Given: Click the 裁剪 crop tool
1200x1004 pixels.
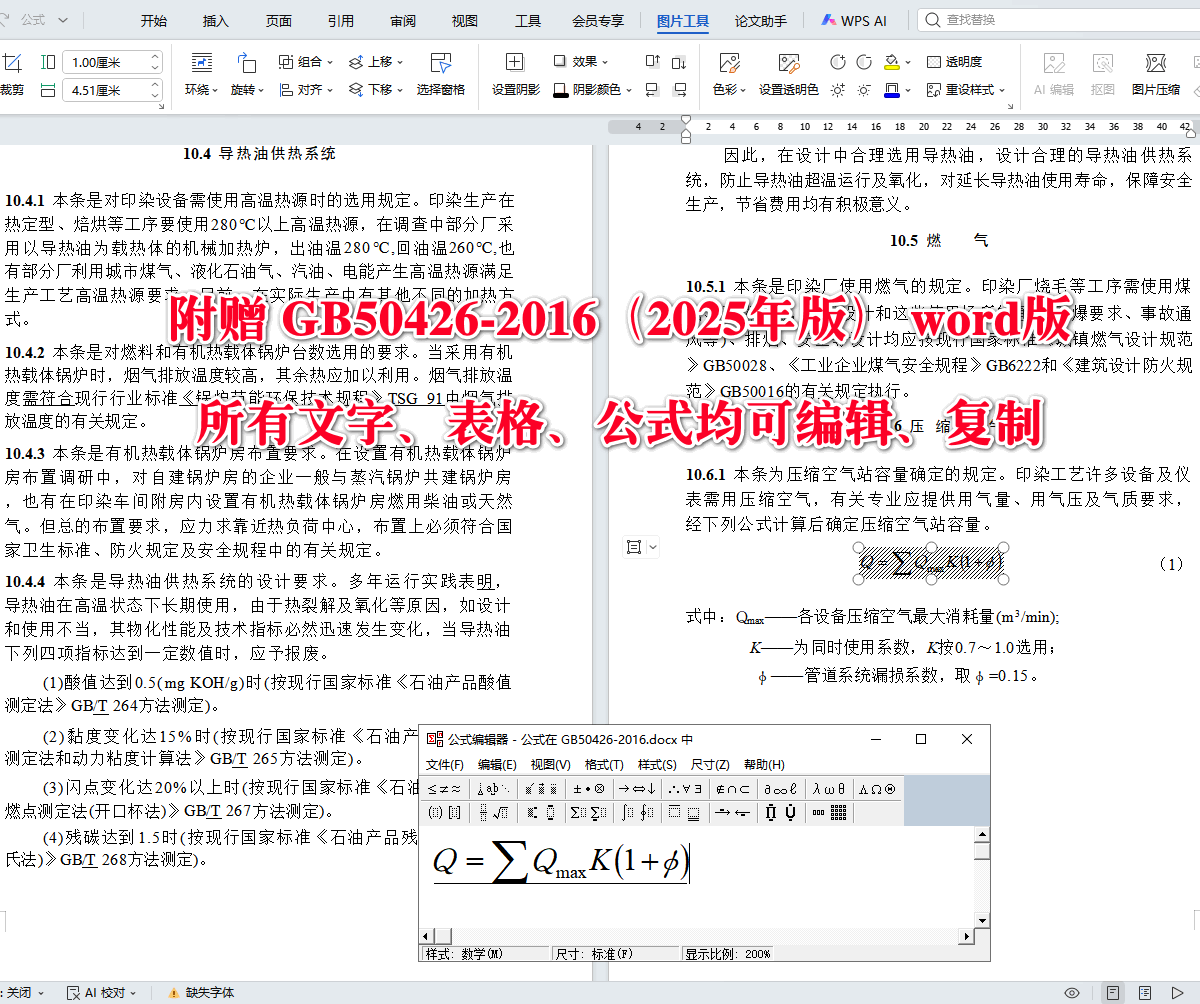Looking at the screenshot, I should 11,75.
